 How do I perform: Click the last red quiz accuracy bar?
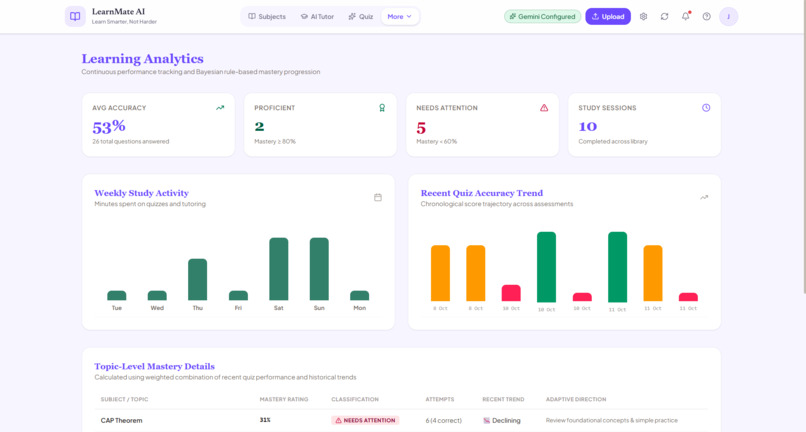(688, 297)
